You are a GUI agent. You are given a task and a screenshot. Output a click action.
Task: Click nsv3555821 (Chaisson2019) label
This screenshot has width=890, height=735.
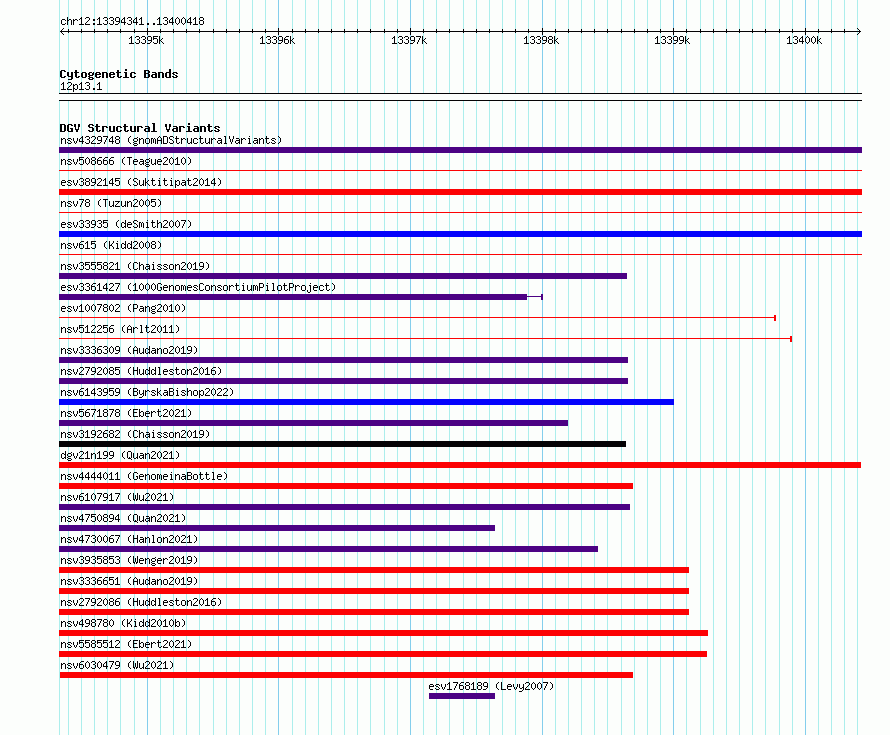point(135,266)
